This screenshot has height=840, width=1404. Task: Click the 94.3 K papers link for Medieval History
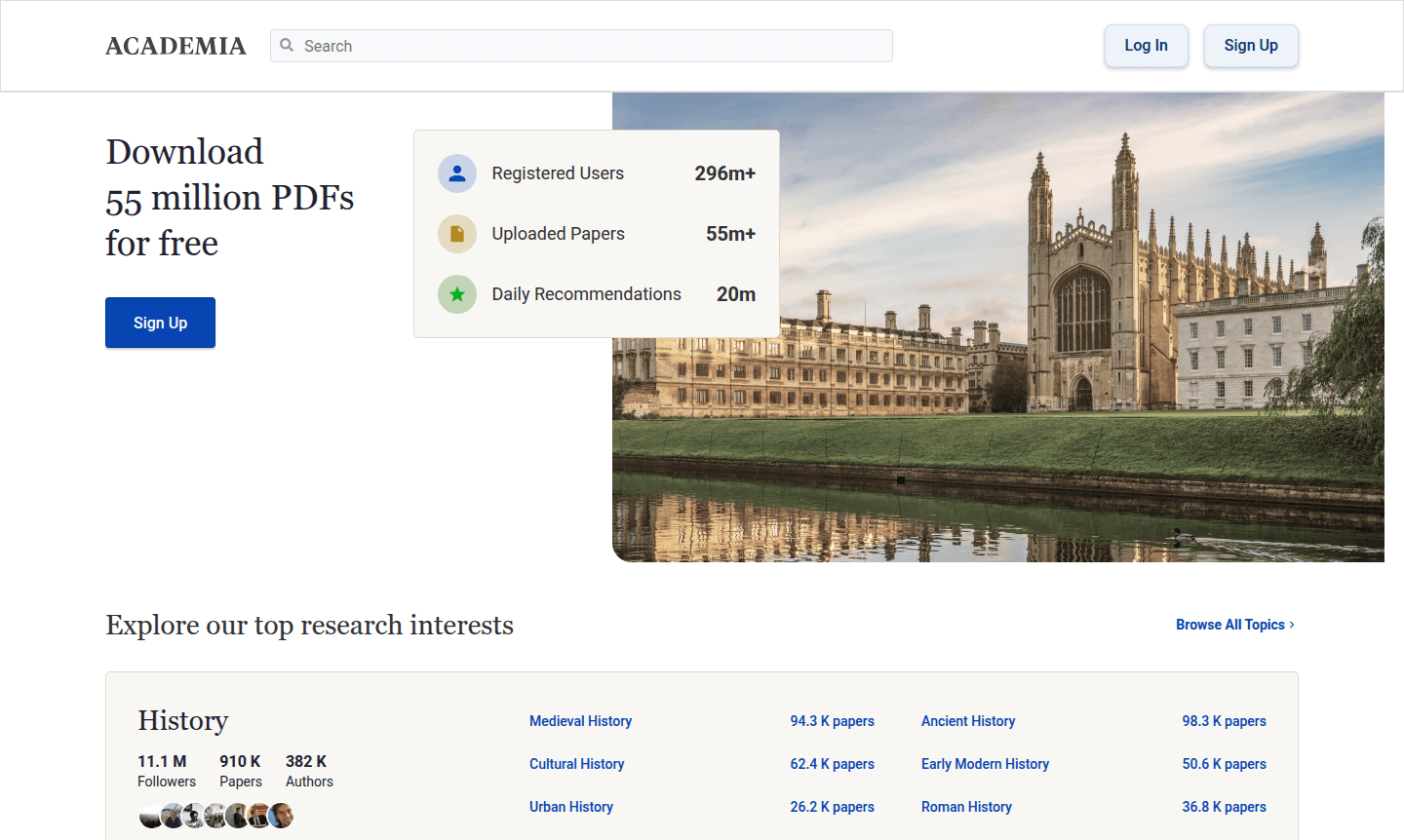point(832,721)
